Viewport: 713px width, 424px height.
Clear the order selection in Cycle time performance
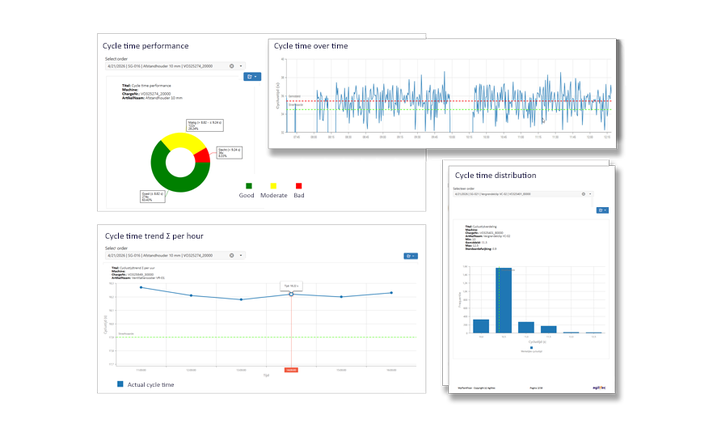click(231, 66)
